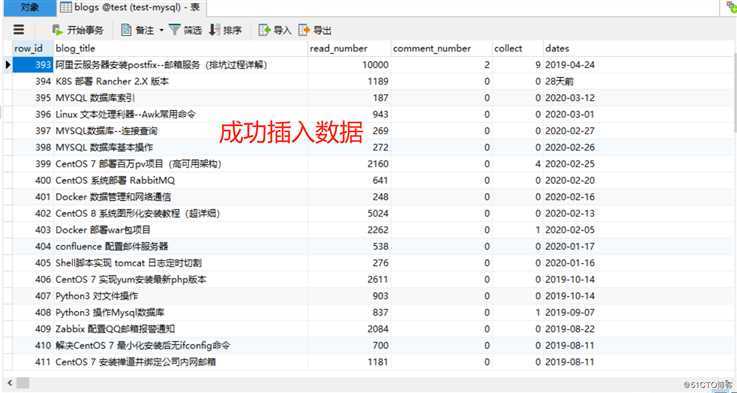Select row_id cell 397
Screen dimensions: 737x393
click(32, 131)
